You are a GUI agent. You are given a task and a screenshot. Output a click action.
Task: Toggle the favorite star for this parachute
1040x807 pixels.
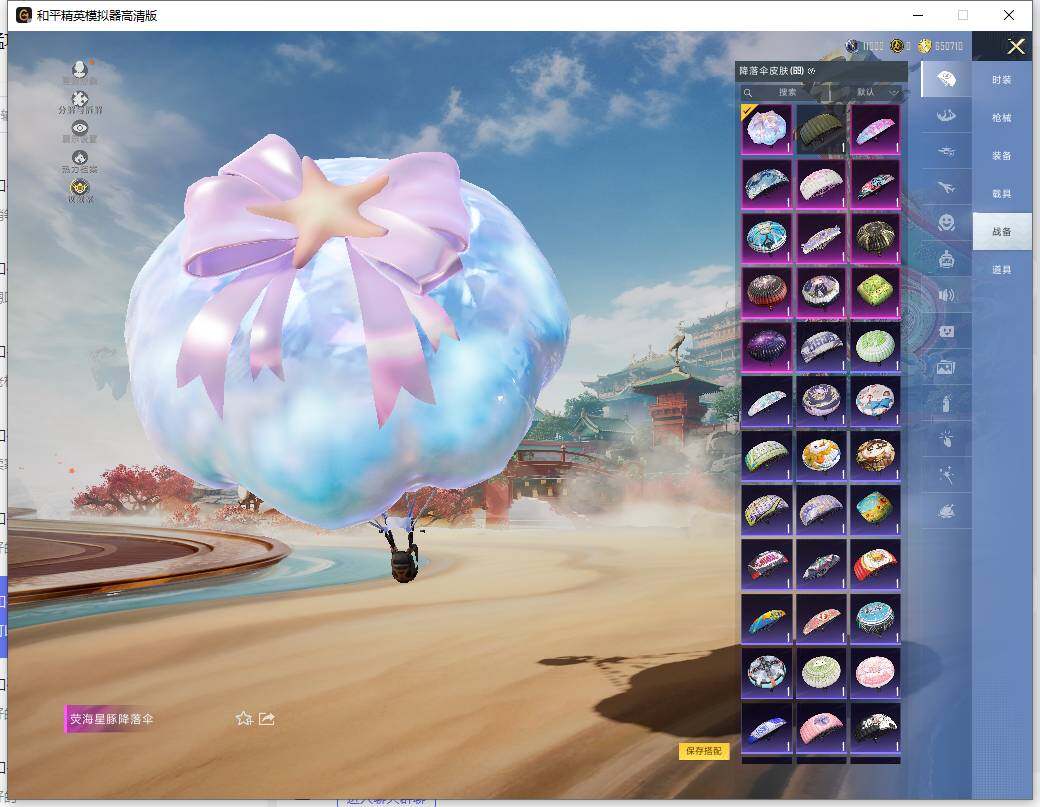coord(243,719)
